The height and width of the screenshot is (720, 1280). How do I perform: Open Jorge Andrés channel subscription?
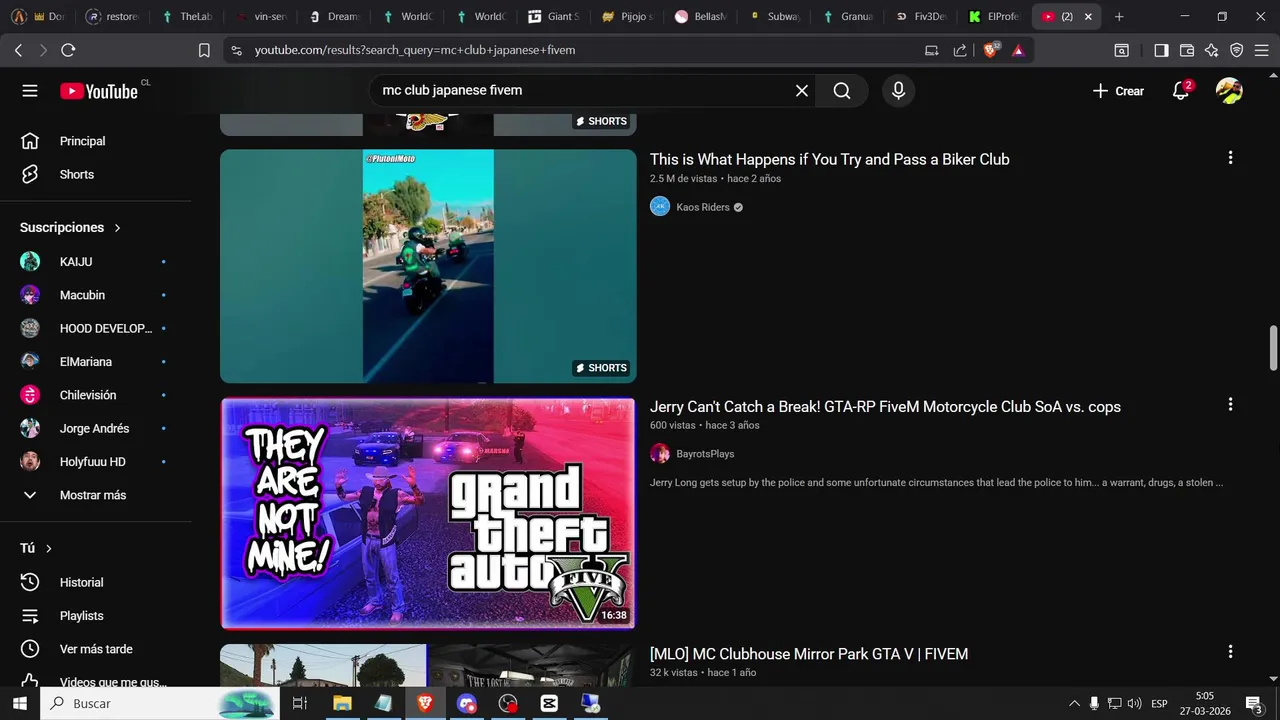[95, 428]
